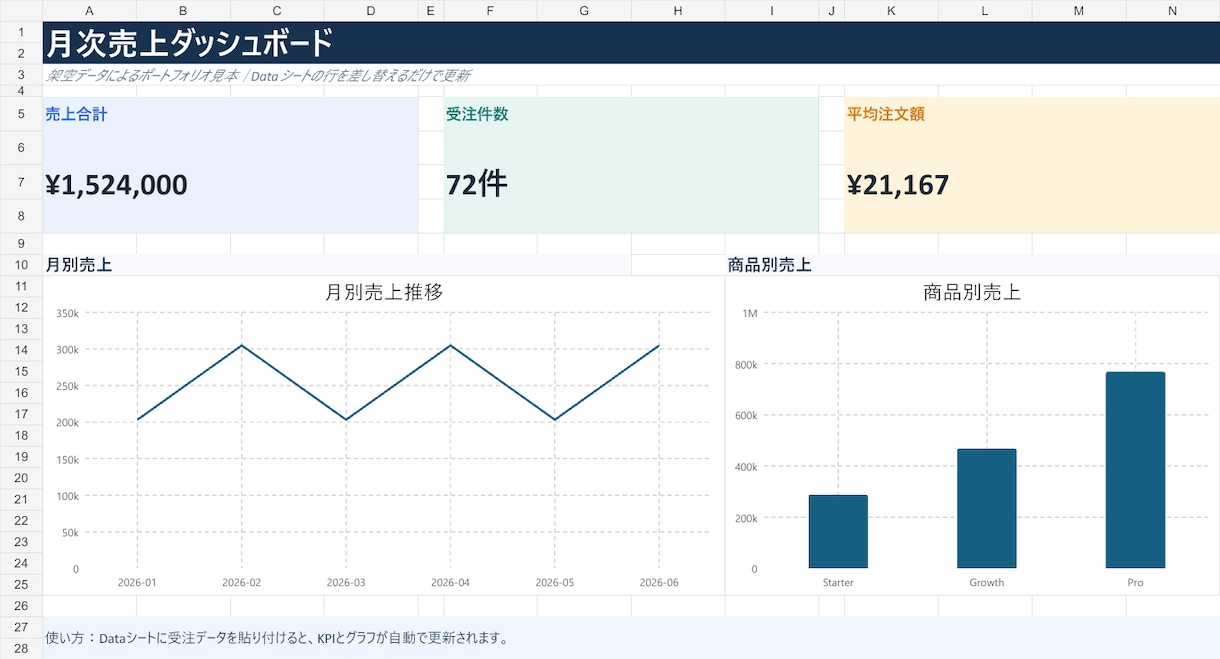1220x659 pixels.
Task: Click the 150k axis value
Action: [x=68, y=459]
